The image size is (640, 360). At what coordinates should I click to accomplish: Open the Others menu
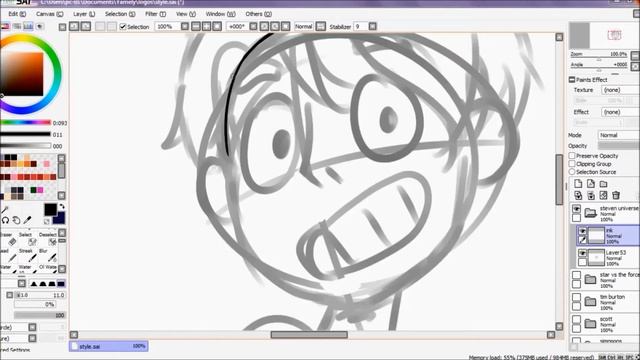(x=258, y=14)
